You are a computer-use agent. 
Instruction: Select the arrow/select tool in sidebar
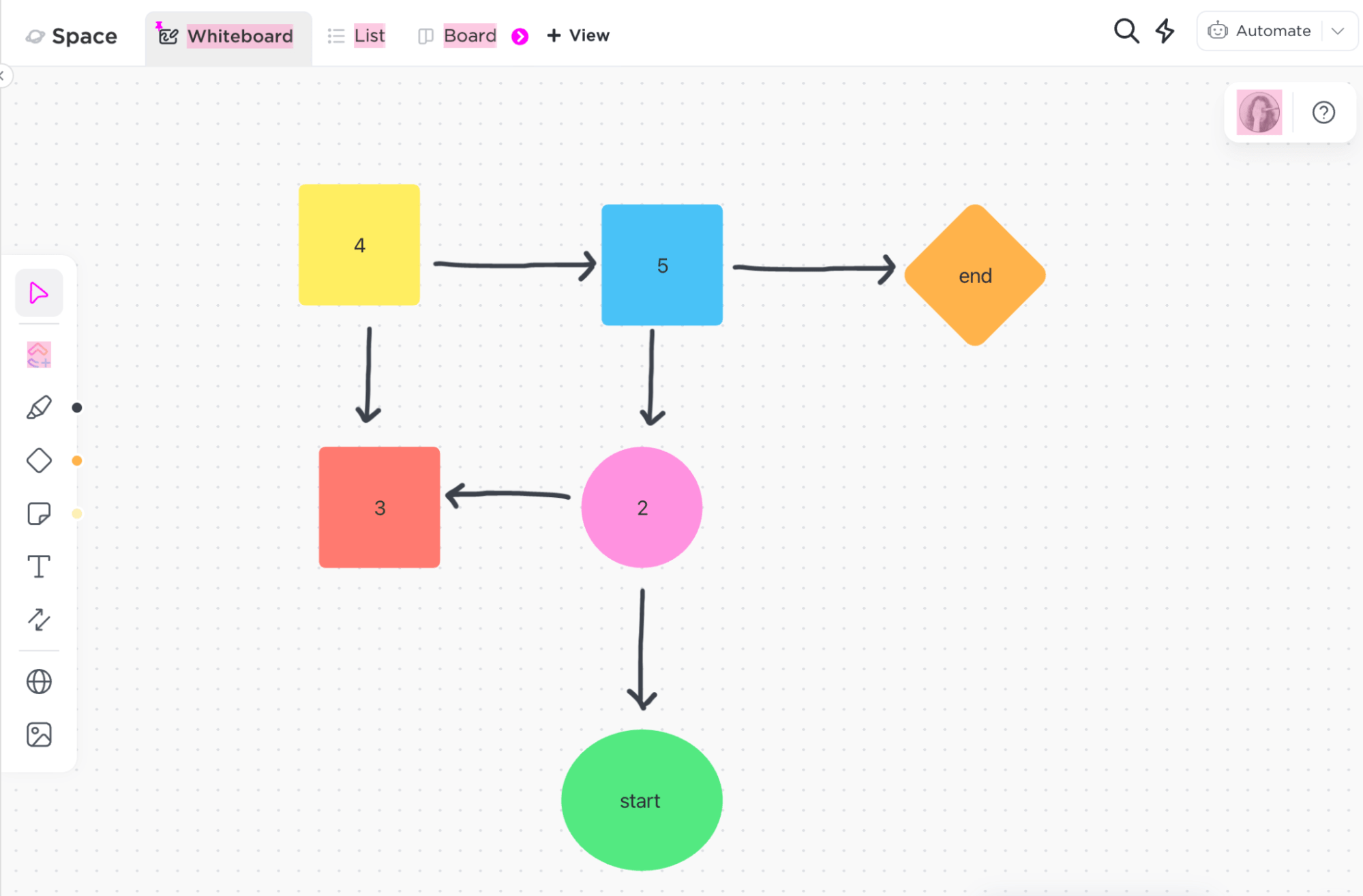click(x=38, y=293)
